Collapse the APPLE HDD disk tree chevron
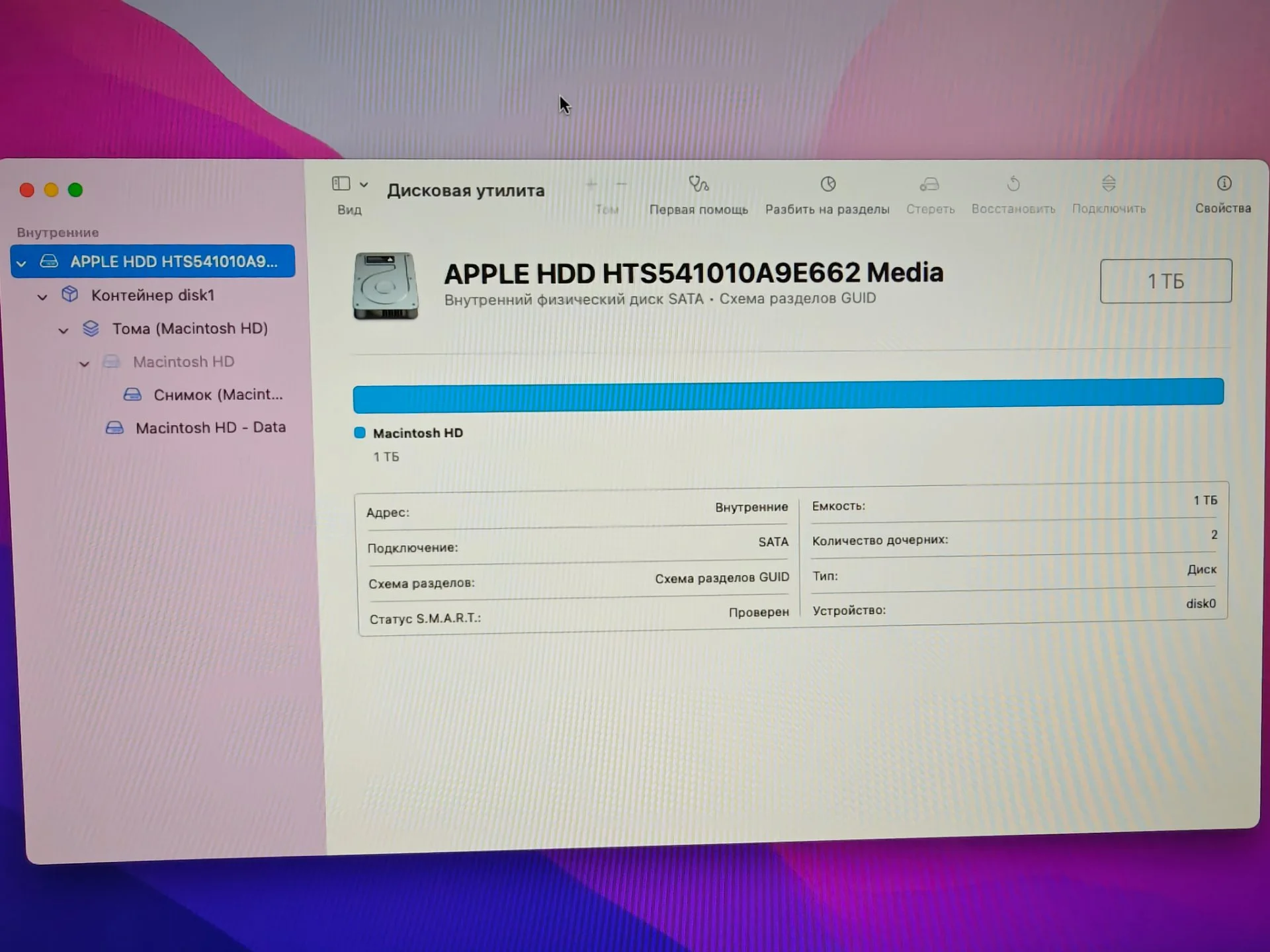Screen dimensions: 1270x952 (x=21, y=263)
